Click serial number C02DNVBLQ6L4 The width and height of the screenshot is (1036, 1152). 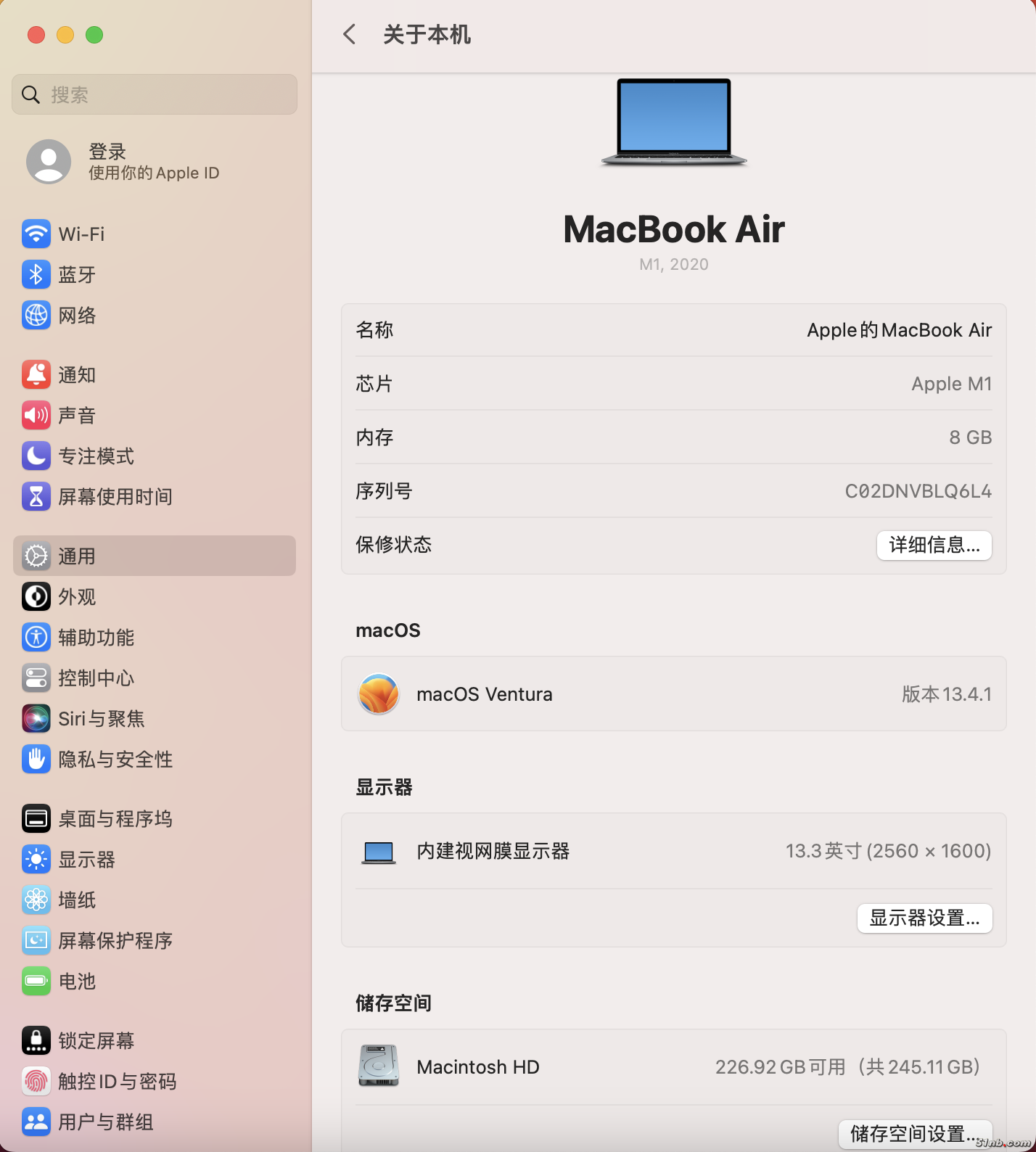point(918,491)
